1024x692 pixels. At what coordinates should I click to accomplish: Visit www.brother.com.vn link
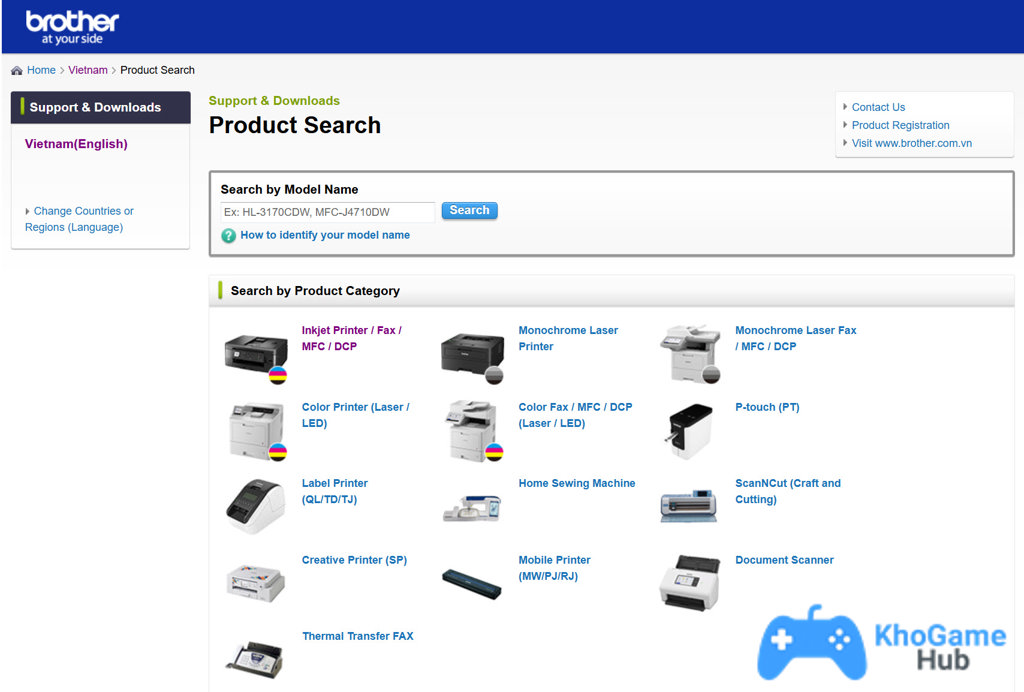click(911, 143)
